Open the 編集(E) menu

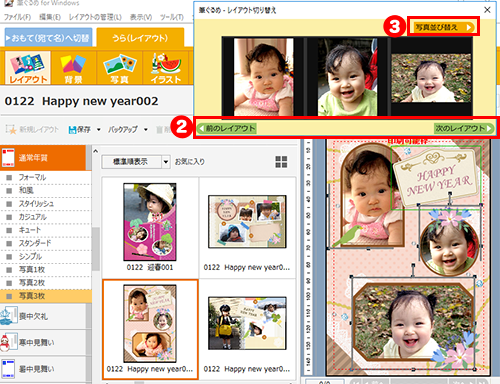click(50, 17)
